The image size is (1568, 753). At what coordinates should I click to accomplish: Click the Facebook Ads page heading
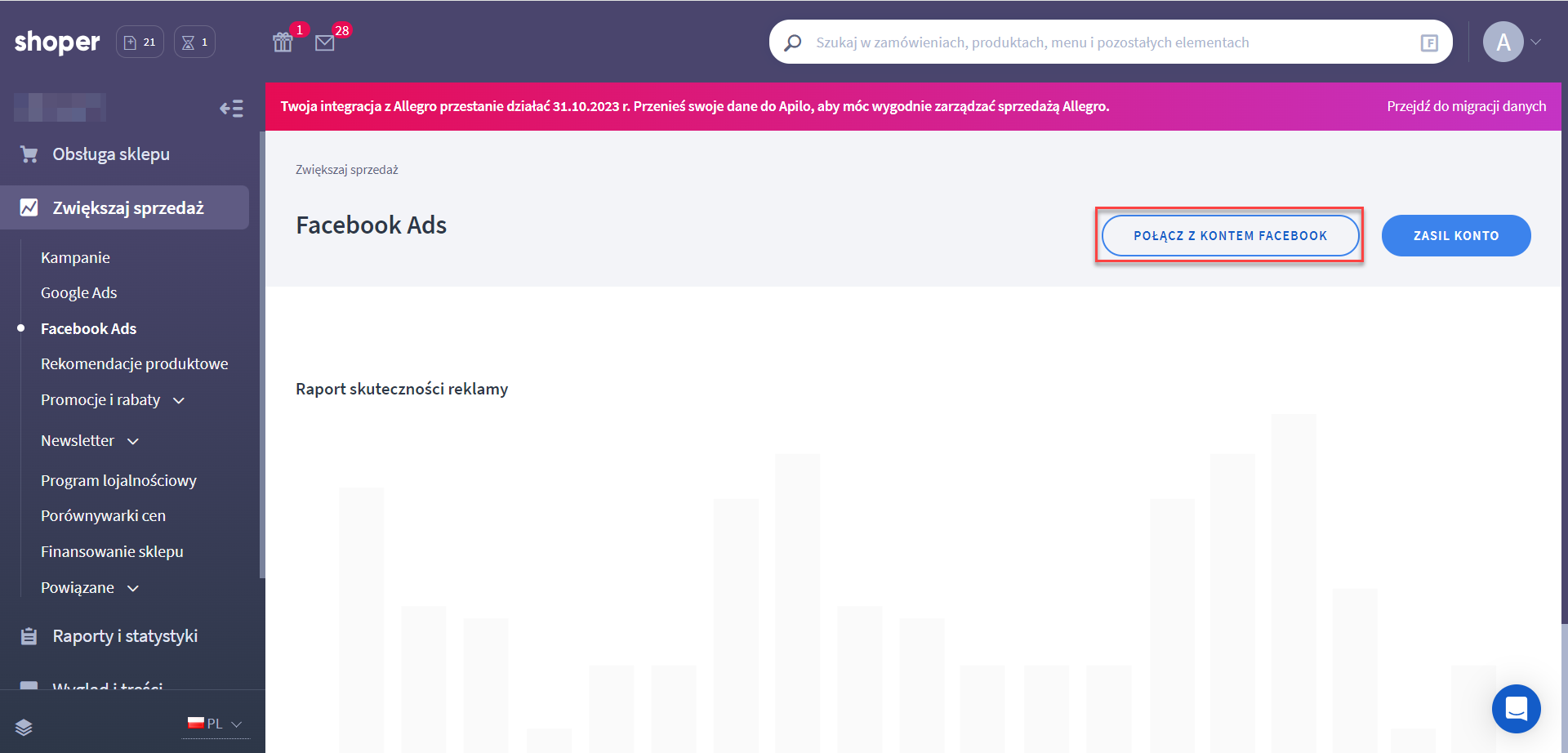372,225
